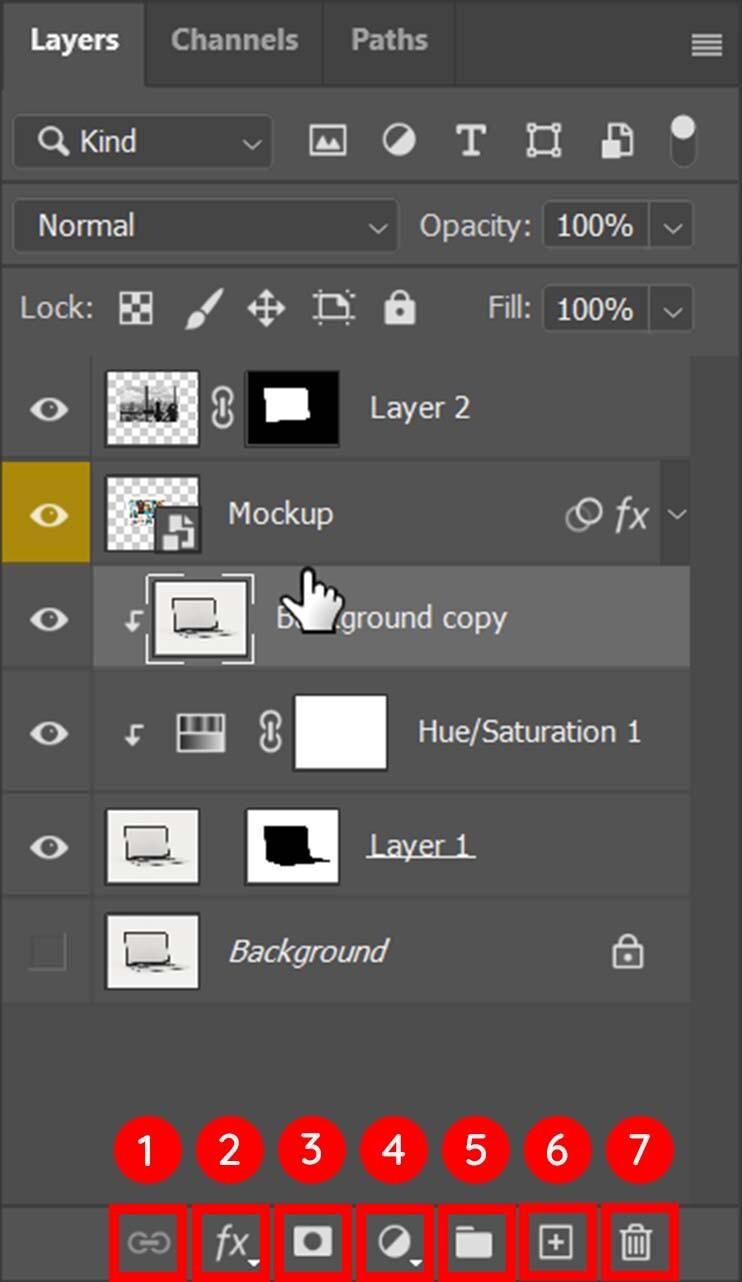Viewport: 742px width, 1282px height.
Task: Switch to the Channels tab
Action: tap(235, 41)
